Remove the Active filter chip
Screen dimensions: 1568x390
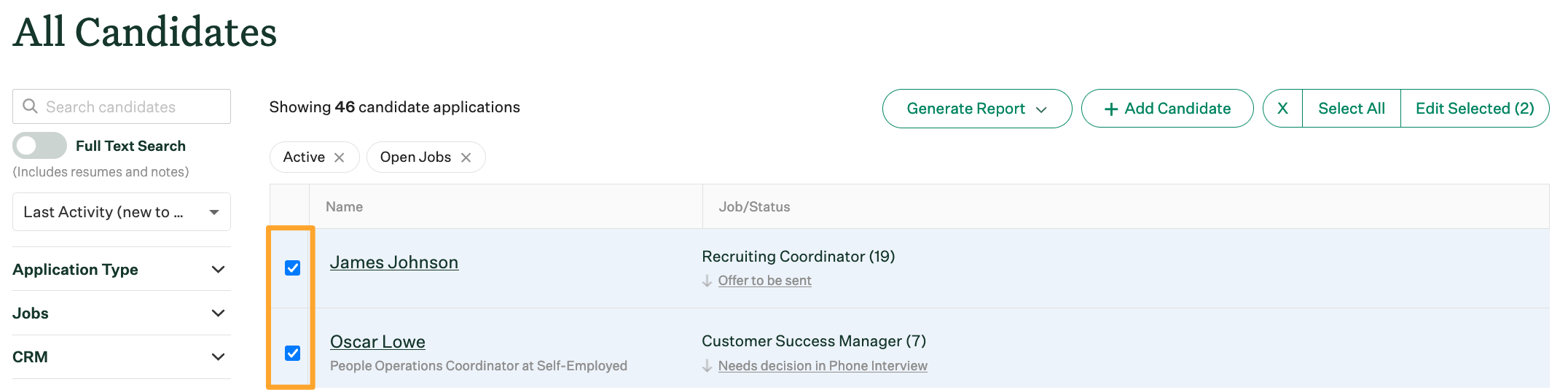tap(339, 157)
